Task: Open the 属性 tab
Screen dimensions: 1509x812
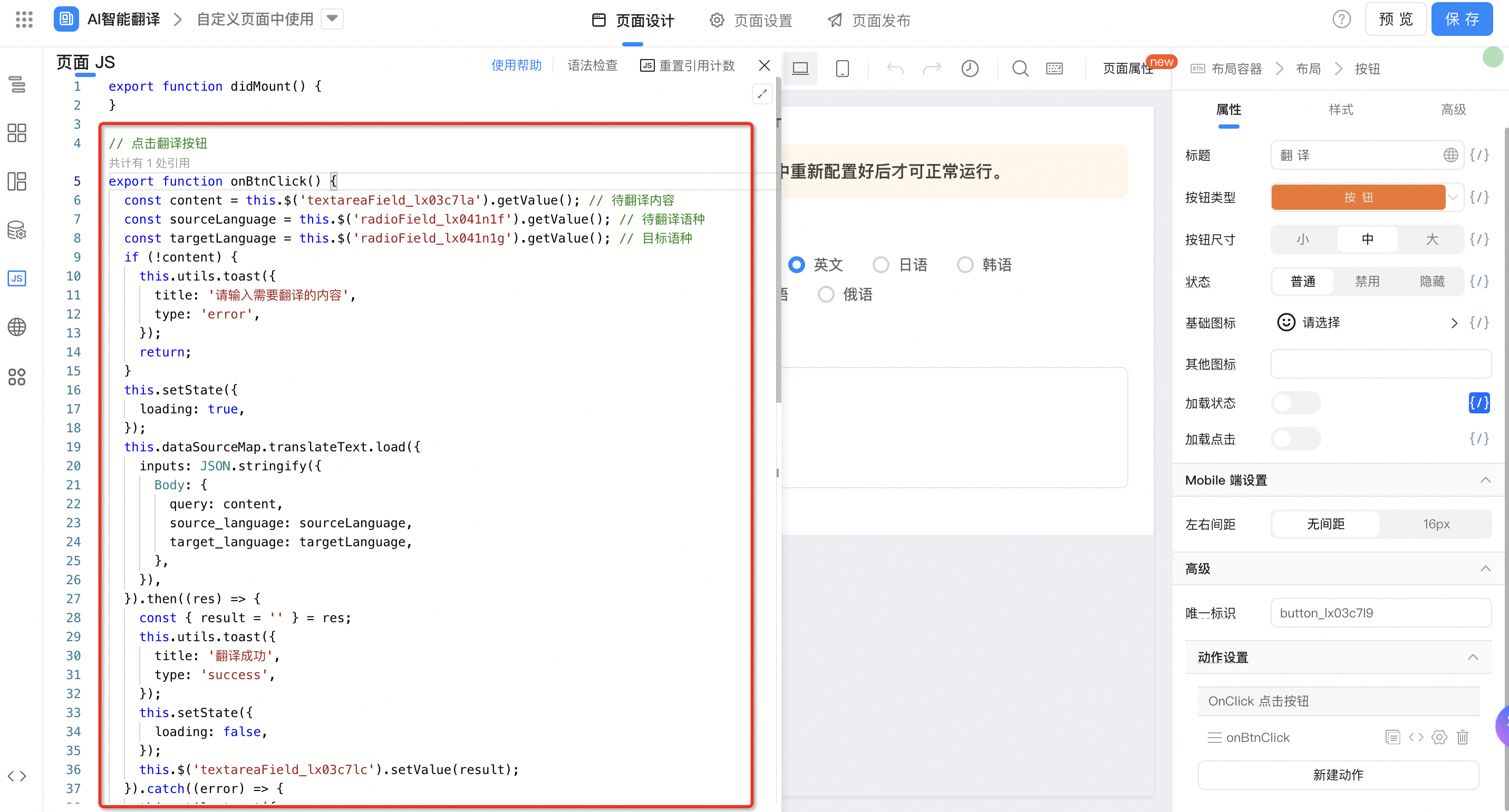Action: coord(1229,110)
